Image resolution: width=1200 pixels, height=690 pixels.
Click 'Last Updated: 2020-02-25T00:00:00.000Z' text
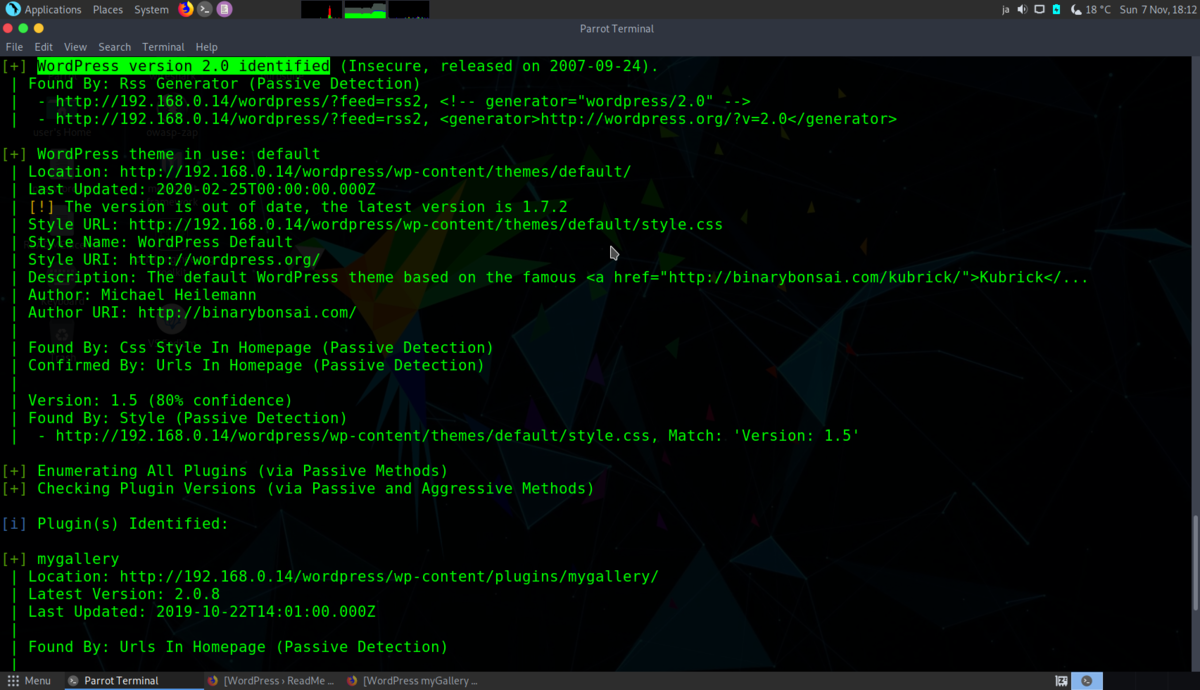pos(201,189)
